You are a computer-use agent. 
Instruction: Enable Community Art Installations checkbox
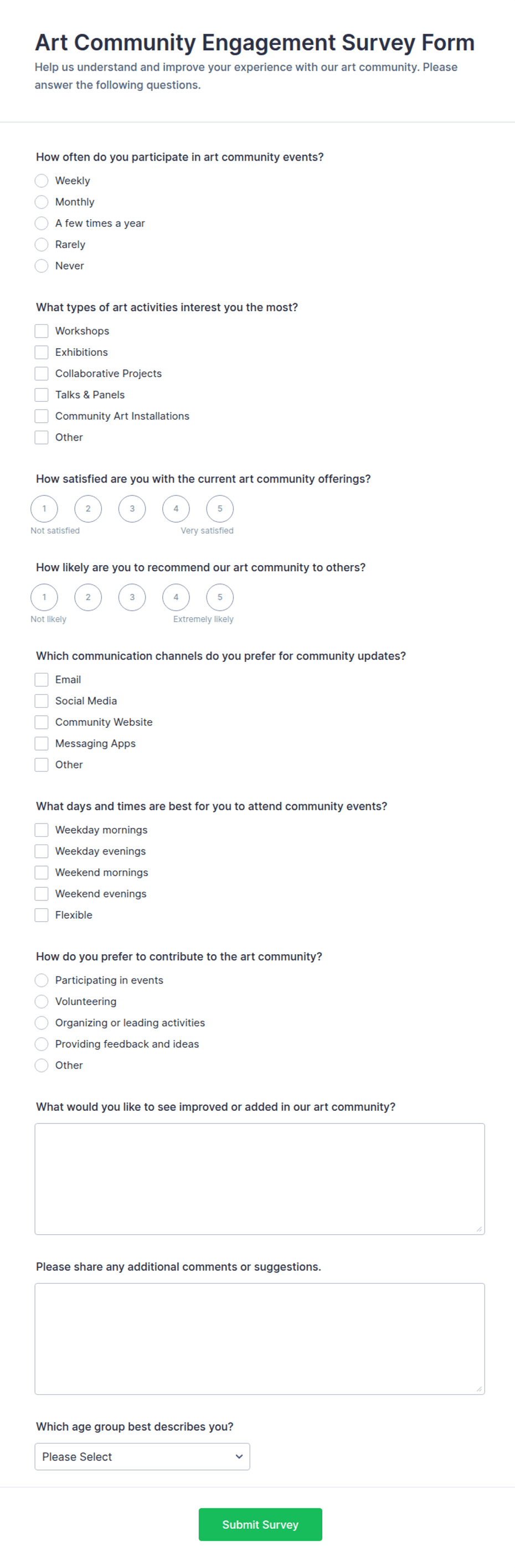tap(42, 416)
